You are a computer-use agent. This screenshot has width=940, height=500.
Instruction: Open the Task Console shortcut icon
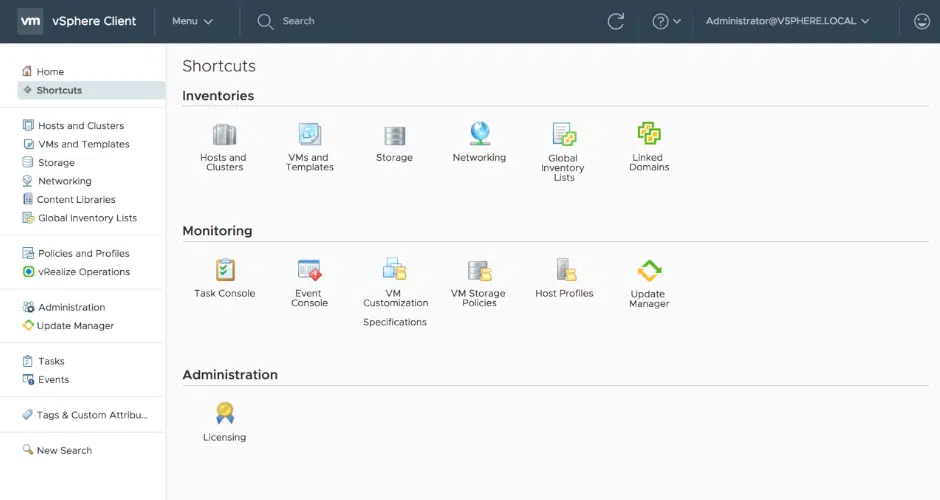(225, 270)
